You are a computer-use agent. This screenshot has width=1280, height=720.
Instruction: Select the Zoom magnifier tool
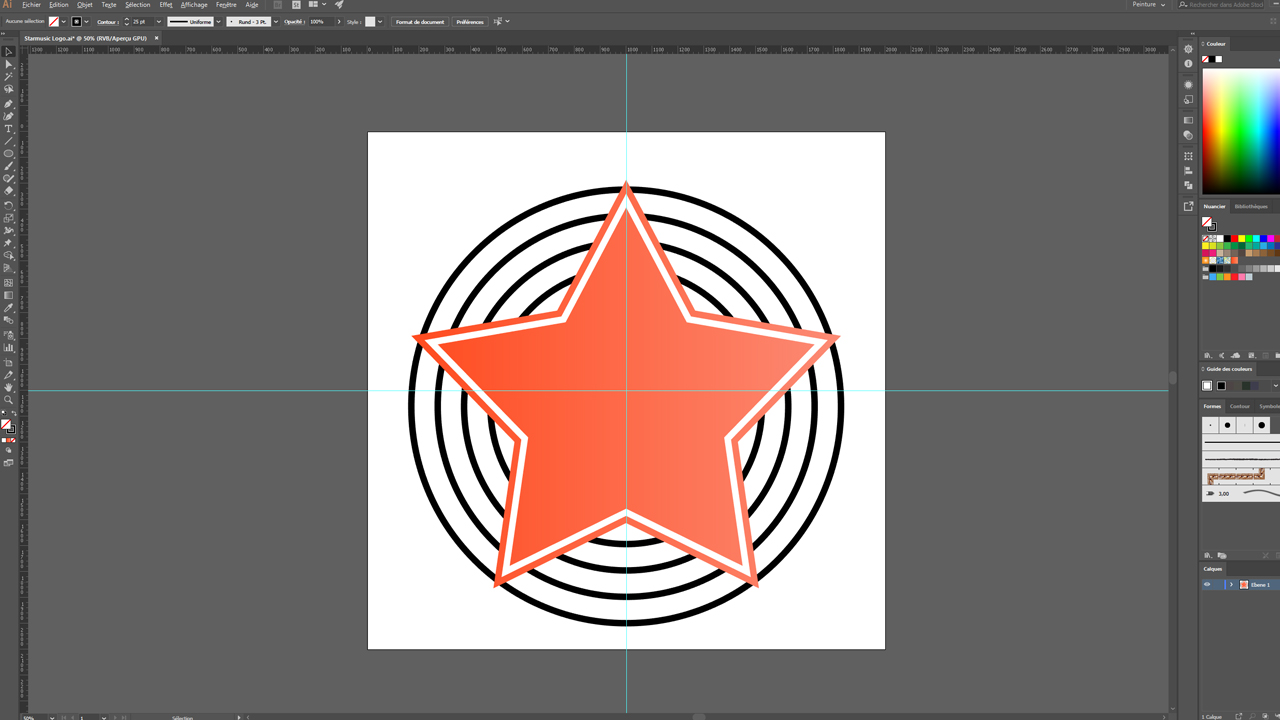pyautogui.click(x=9, y=400)
